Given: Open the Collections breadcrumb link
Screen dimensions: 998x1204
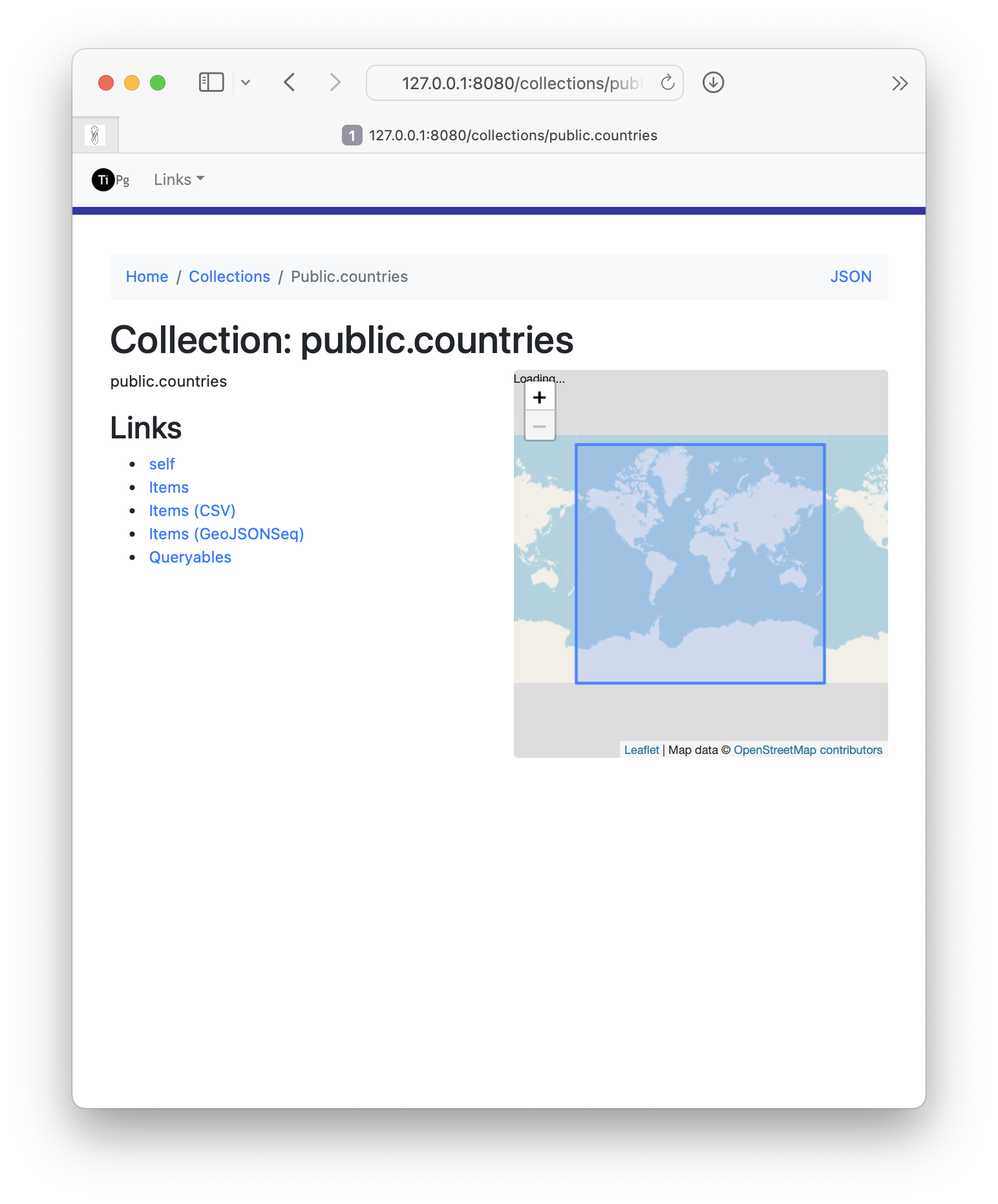Looking at the screenshot, I should point(229,277).
